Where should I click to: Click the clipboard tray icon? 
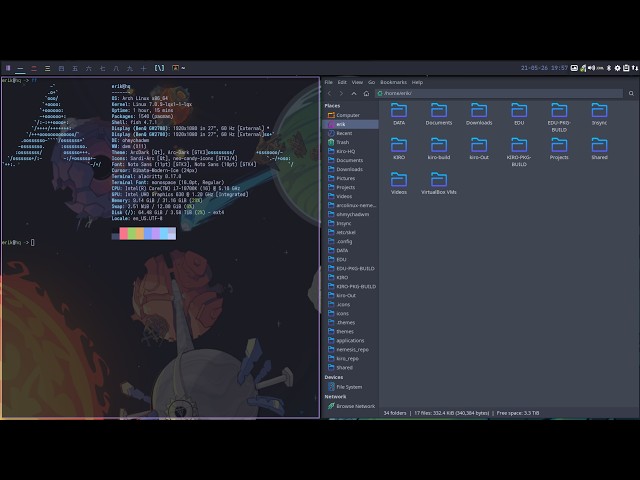point(626,68)
